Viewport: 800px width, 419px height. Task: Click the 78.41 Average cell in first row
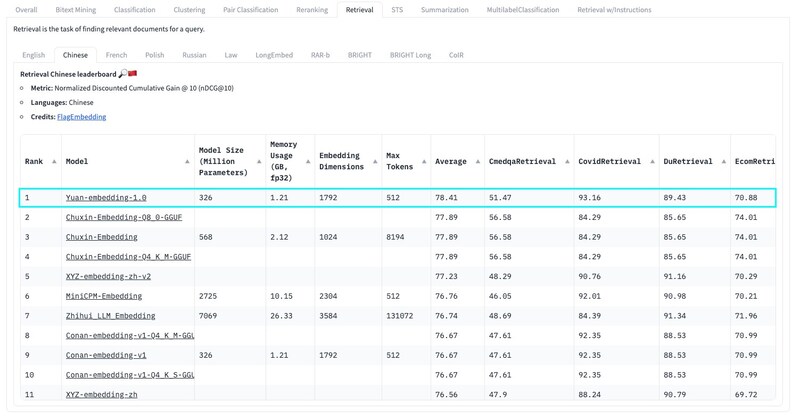[446, 198]
